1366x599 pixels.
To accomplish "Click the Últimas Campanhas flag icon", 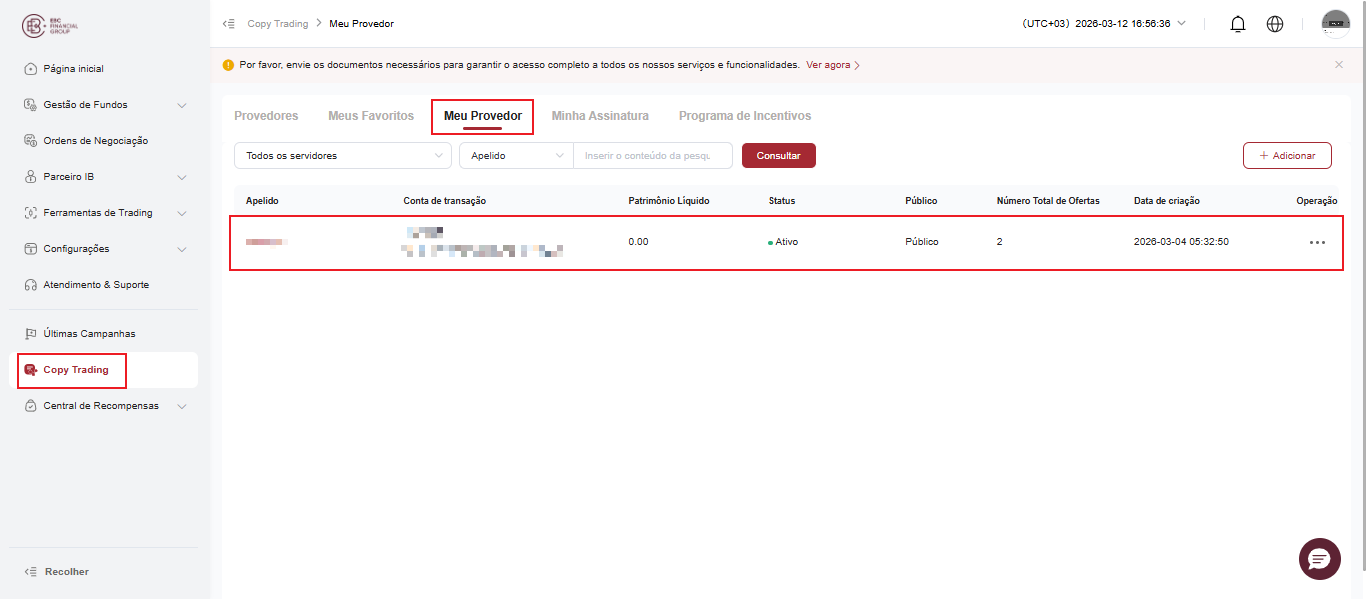I will [30, 334].
